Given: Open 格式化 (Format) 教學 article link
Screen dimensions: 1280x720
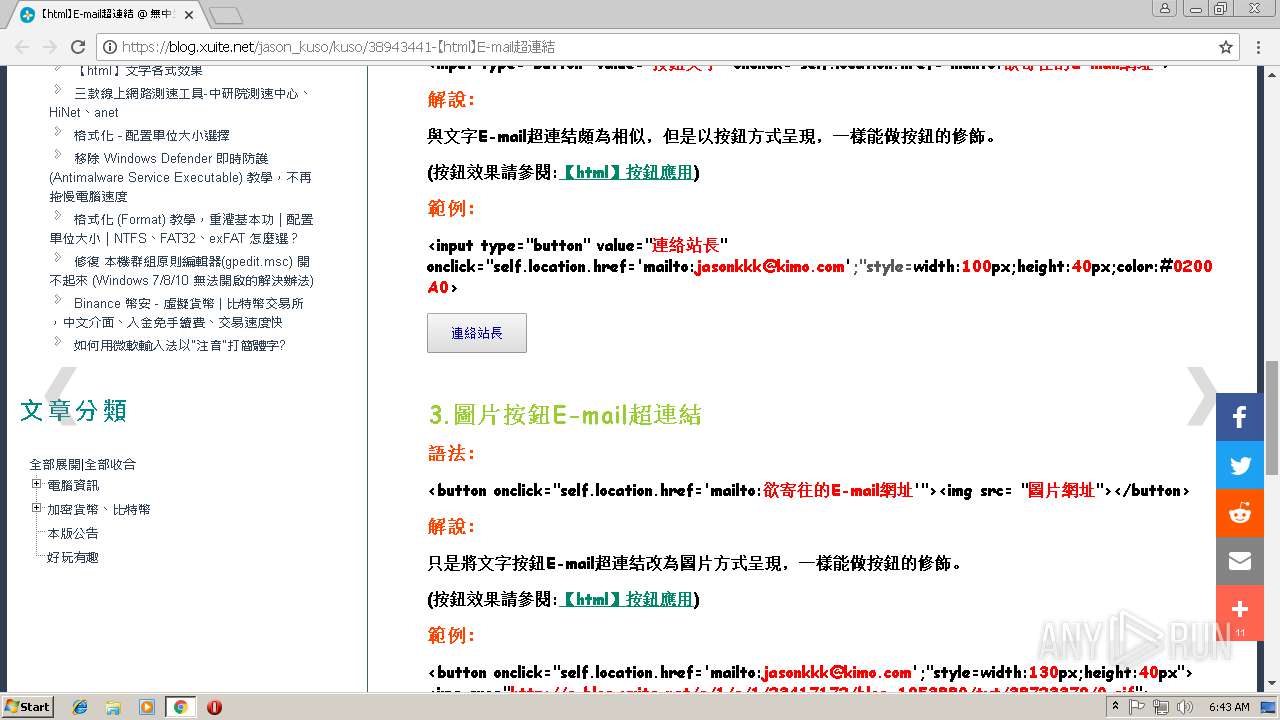Looking at the screenshot, I should [x=181, y=229].
